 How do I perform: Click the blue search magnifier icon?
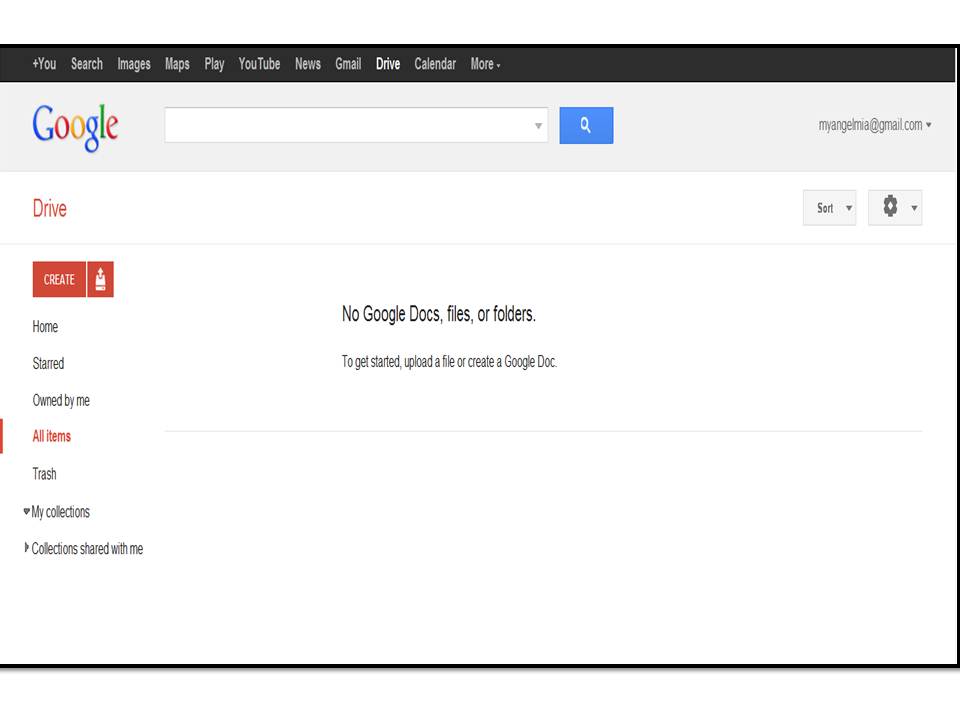585,125
